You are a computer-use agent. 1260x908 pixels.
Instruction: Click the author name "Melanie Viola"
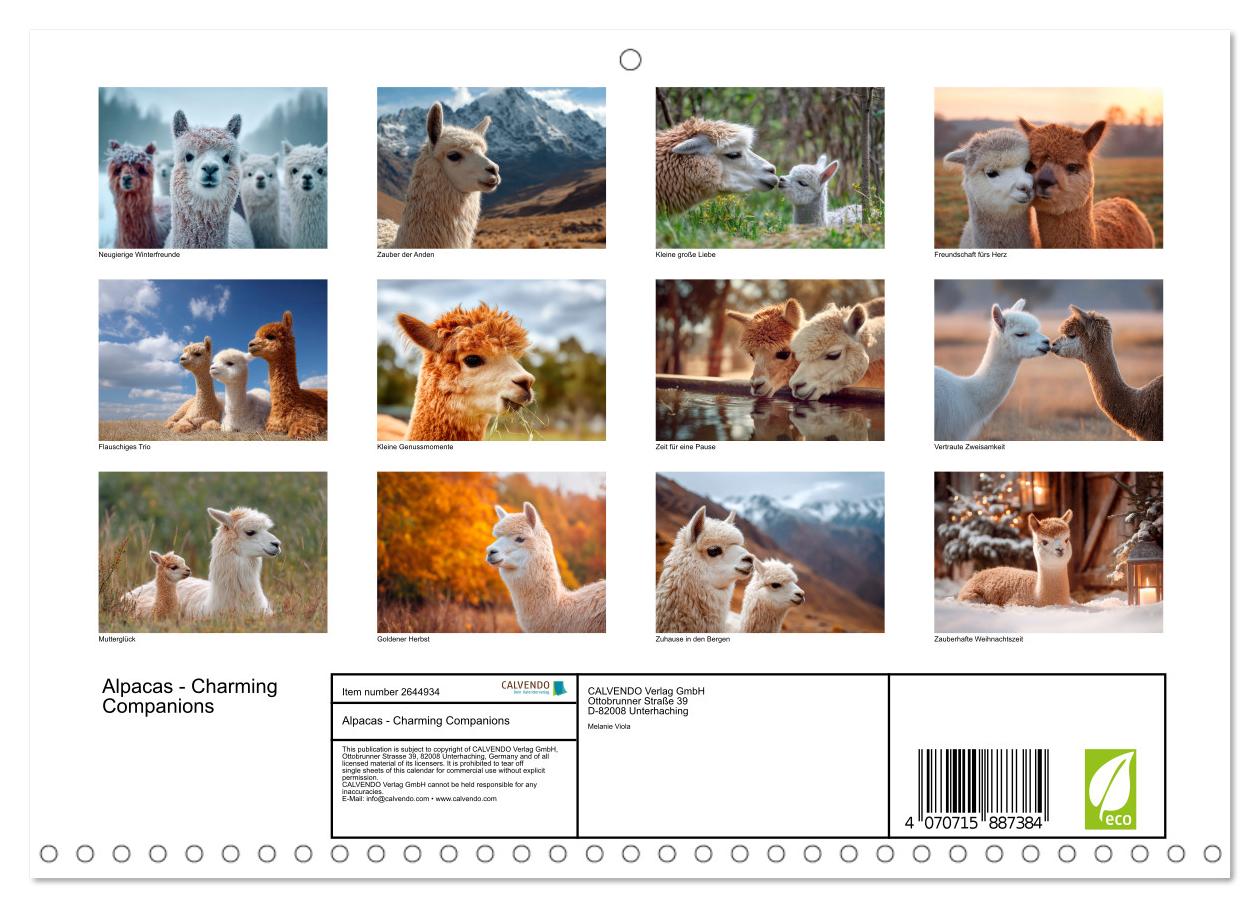click(609, 726)
